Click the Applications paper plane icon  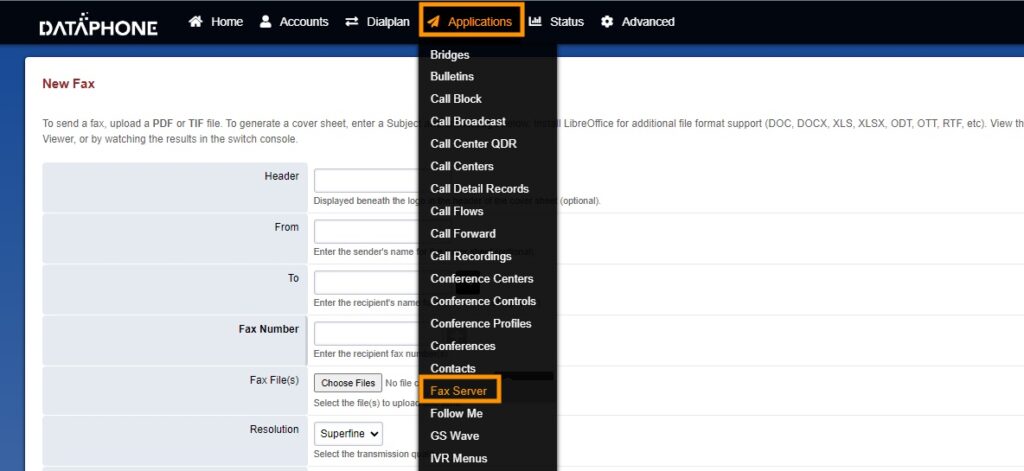[x=434, y=21]
